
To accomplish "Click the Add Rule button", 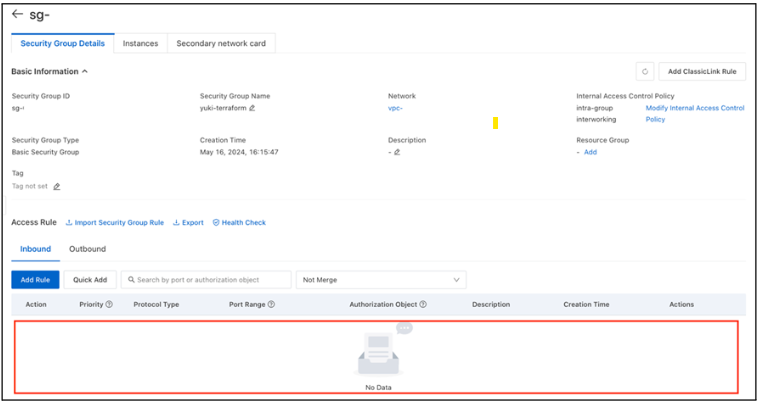I will 35,280.
